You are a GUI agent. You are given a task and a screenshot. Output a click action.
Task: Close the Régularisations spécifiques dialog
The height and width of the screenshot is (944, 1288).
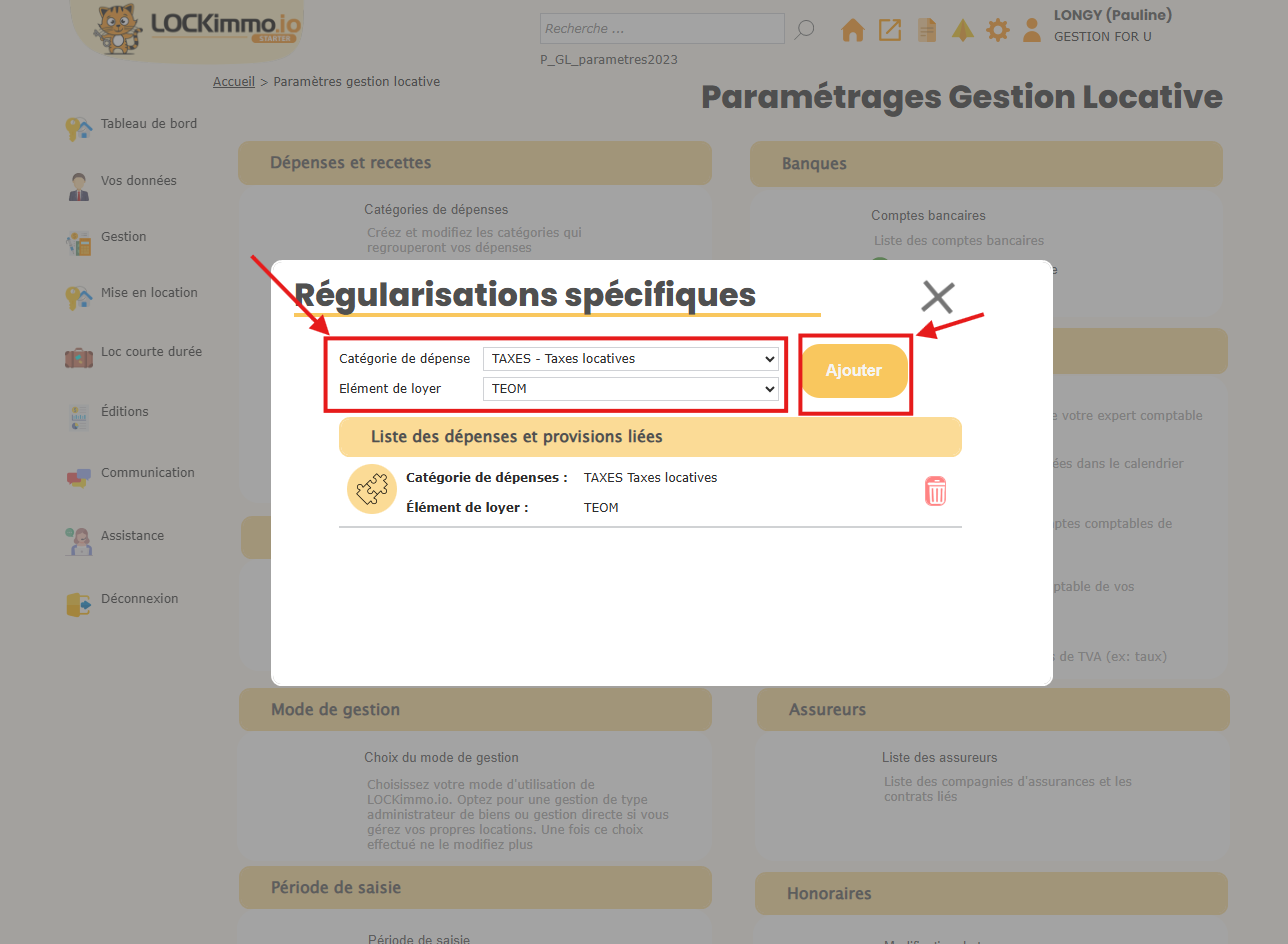click(937, 297)
